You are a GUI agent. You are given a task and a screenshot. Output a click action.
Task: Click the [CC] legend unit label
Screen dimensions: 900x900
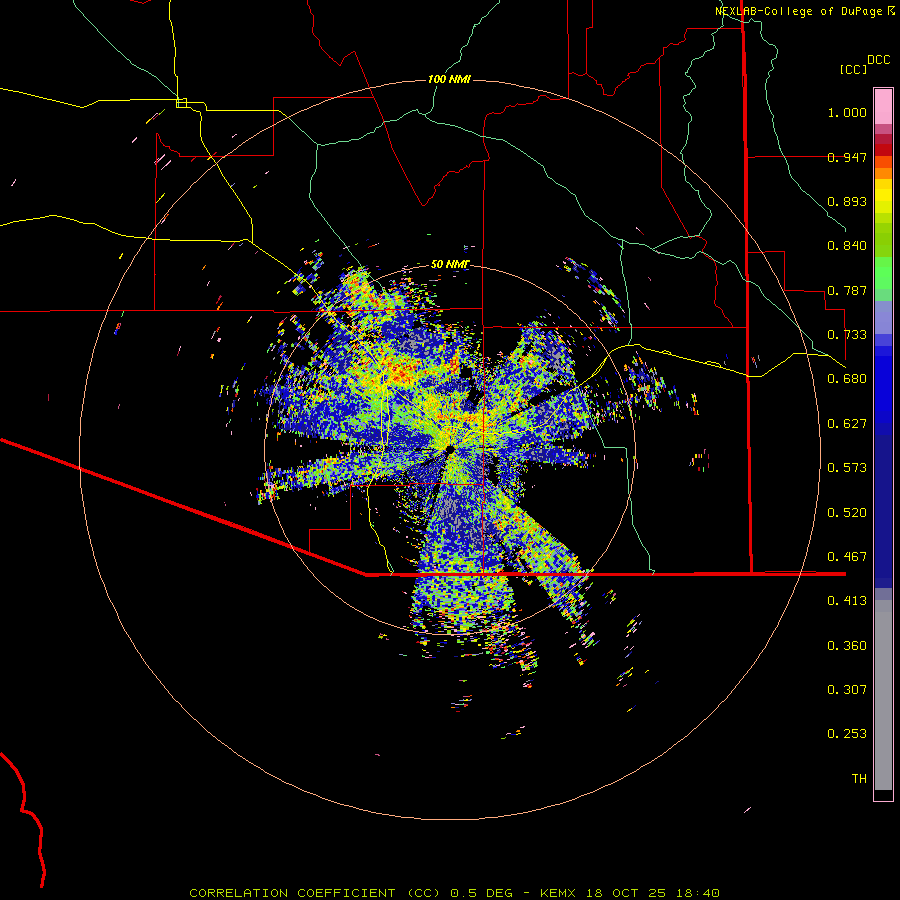coord(853,69)
